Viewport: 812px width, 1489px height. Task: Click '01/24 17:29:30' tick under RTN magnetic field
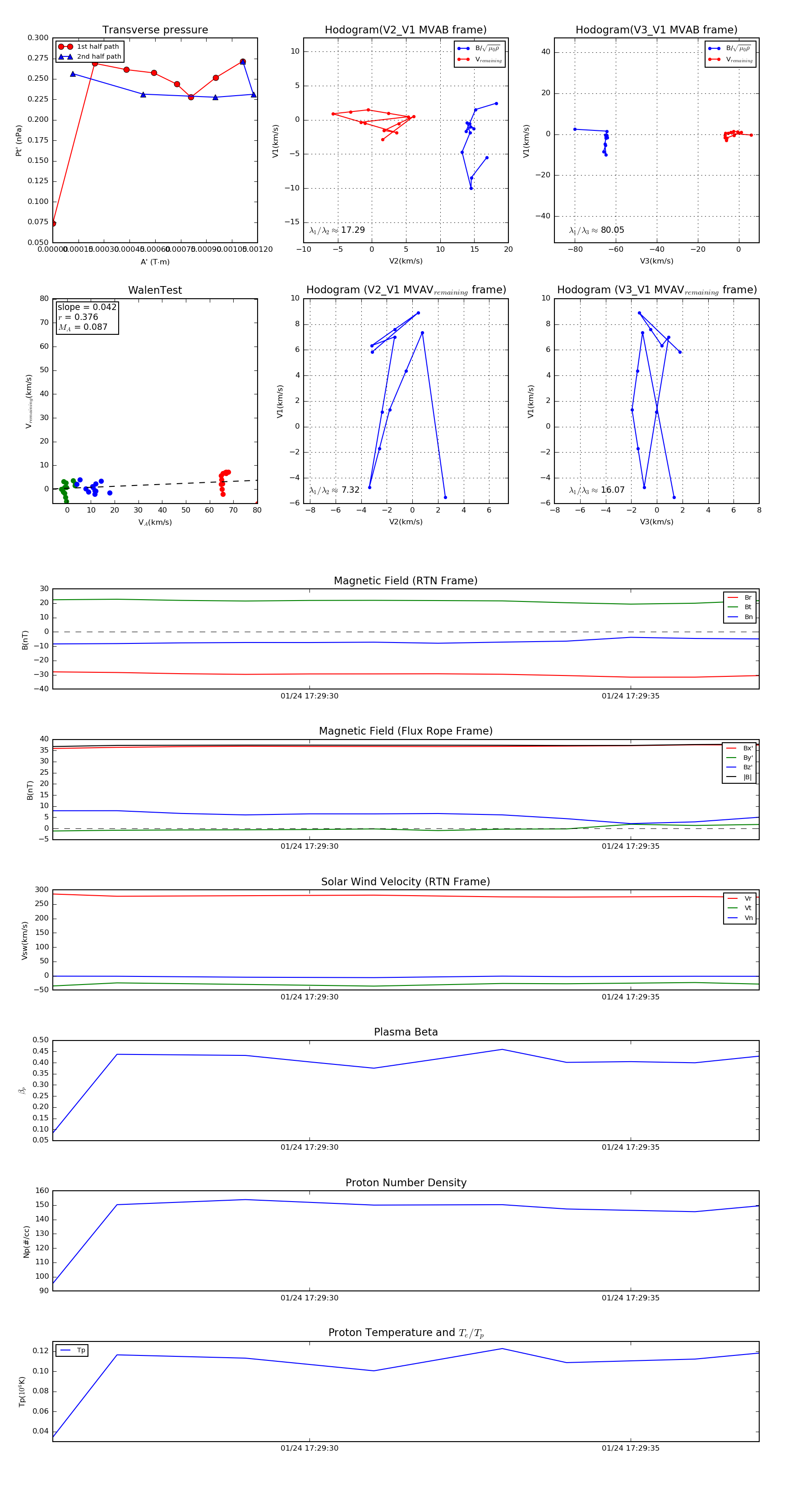coord(309,696)
